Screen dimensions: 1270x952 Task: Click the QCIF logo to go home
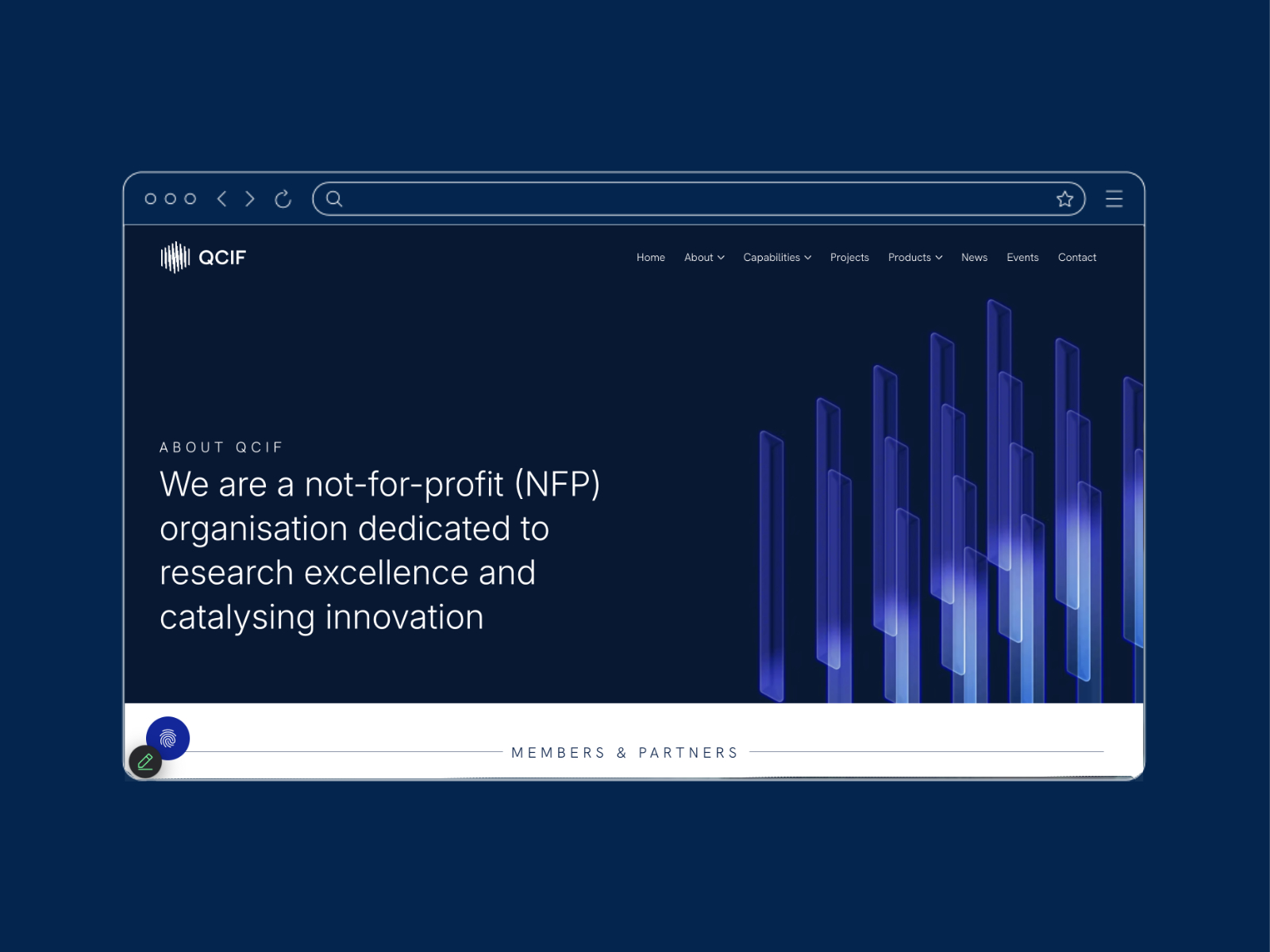click(x=203, y=257)
